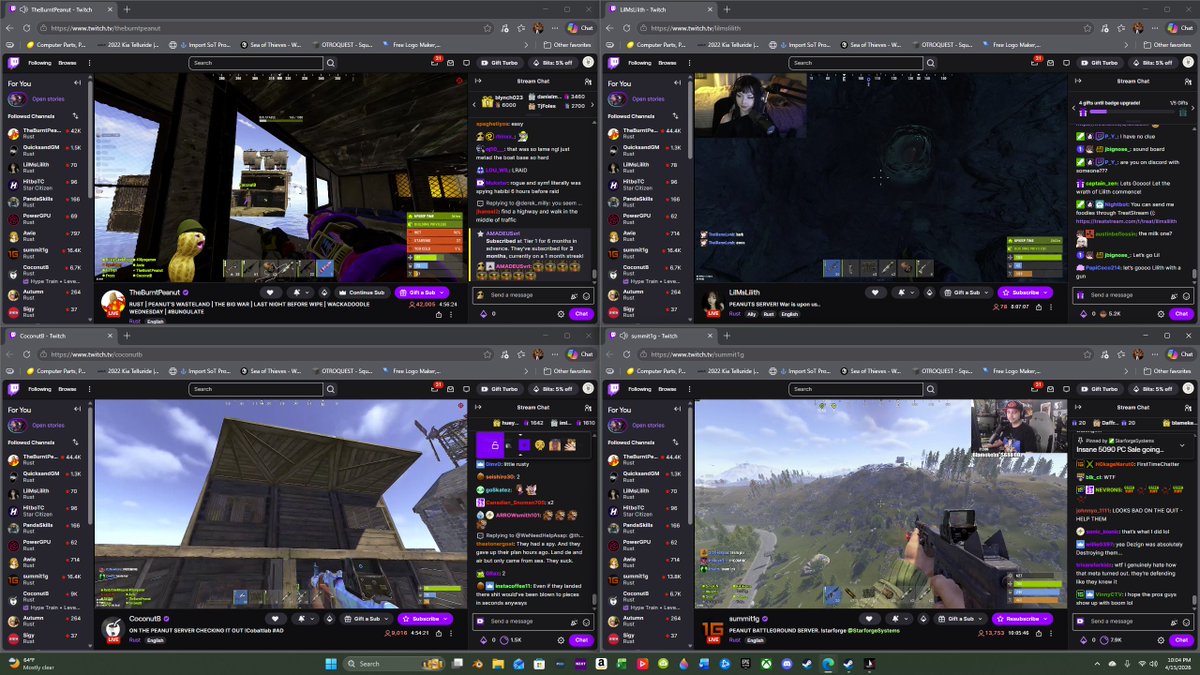1200x675 pixels.
Task: Collapse Stream Chat panel in TheBurntPeanut window
Action: coord(477,81)
